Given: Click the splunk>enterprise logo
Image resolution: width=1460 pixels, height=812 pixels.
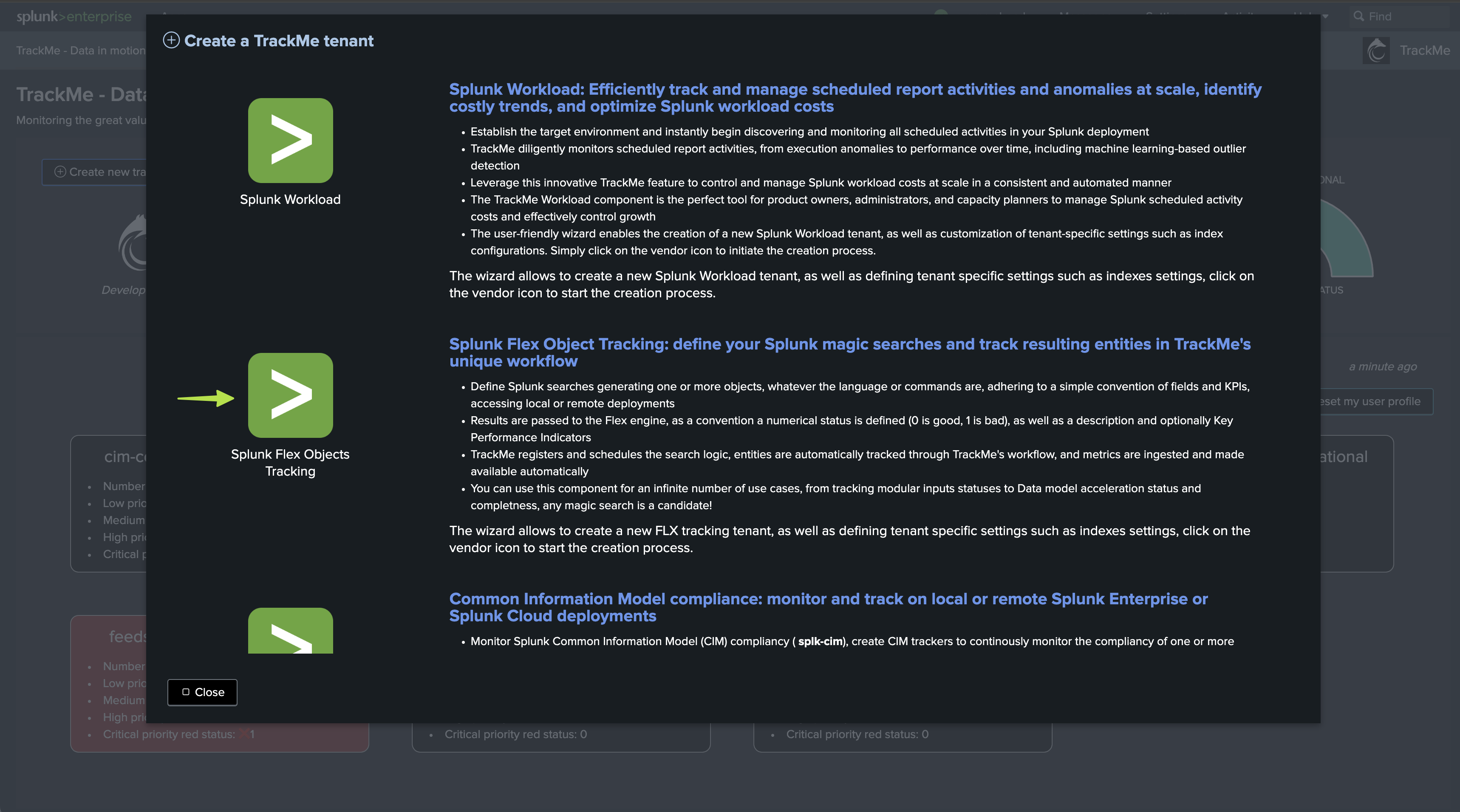Looking at the screenshot, I should click(x=74, y=17).
